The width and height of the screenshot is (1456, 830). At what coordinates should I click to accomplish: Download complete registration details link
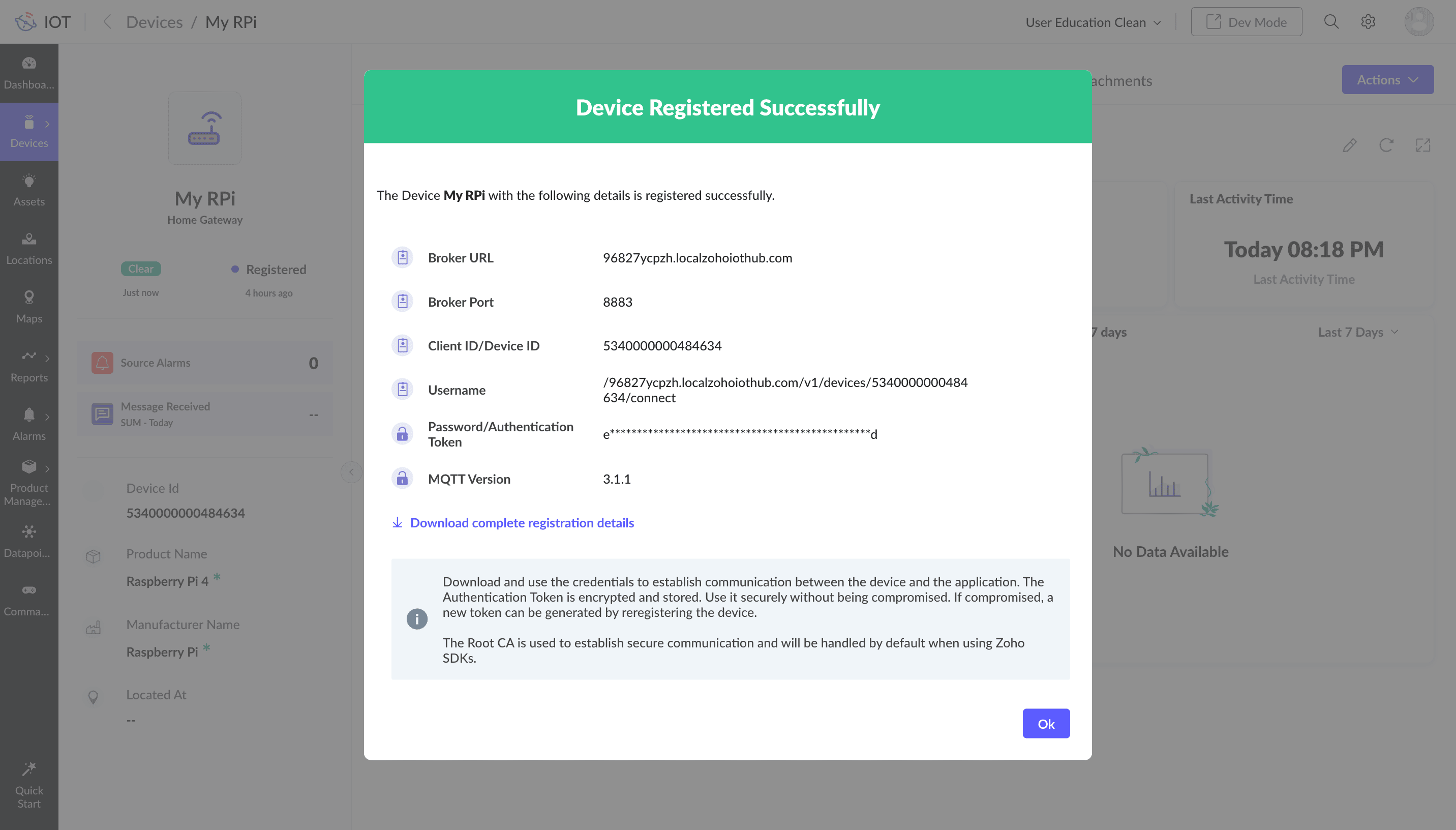click(x=521, y=523)
